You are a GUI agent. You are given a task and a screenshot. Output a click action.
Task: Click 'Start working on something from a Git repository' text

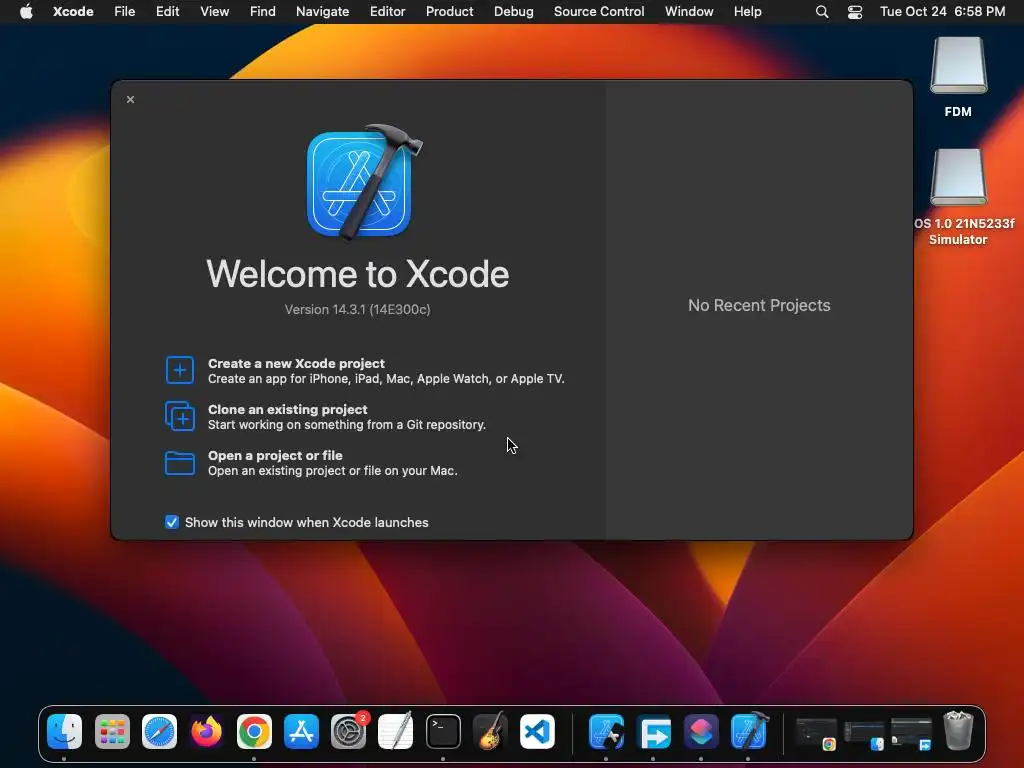point(347,424)
